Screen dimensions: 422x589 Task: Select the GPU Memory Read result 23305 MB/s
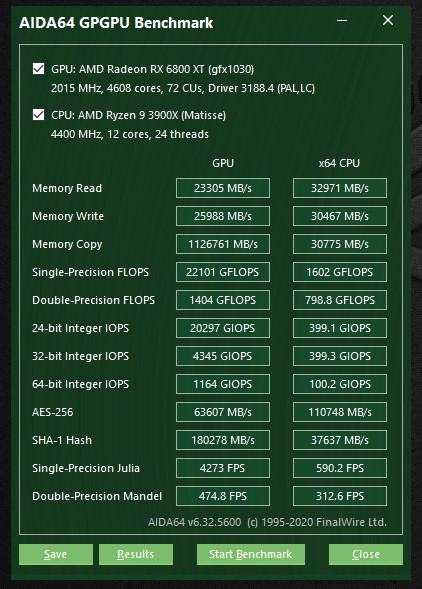point(223,188)
